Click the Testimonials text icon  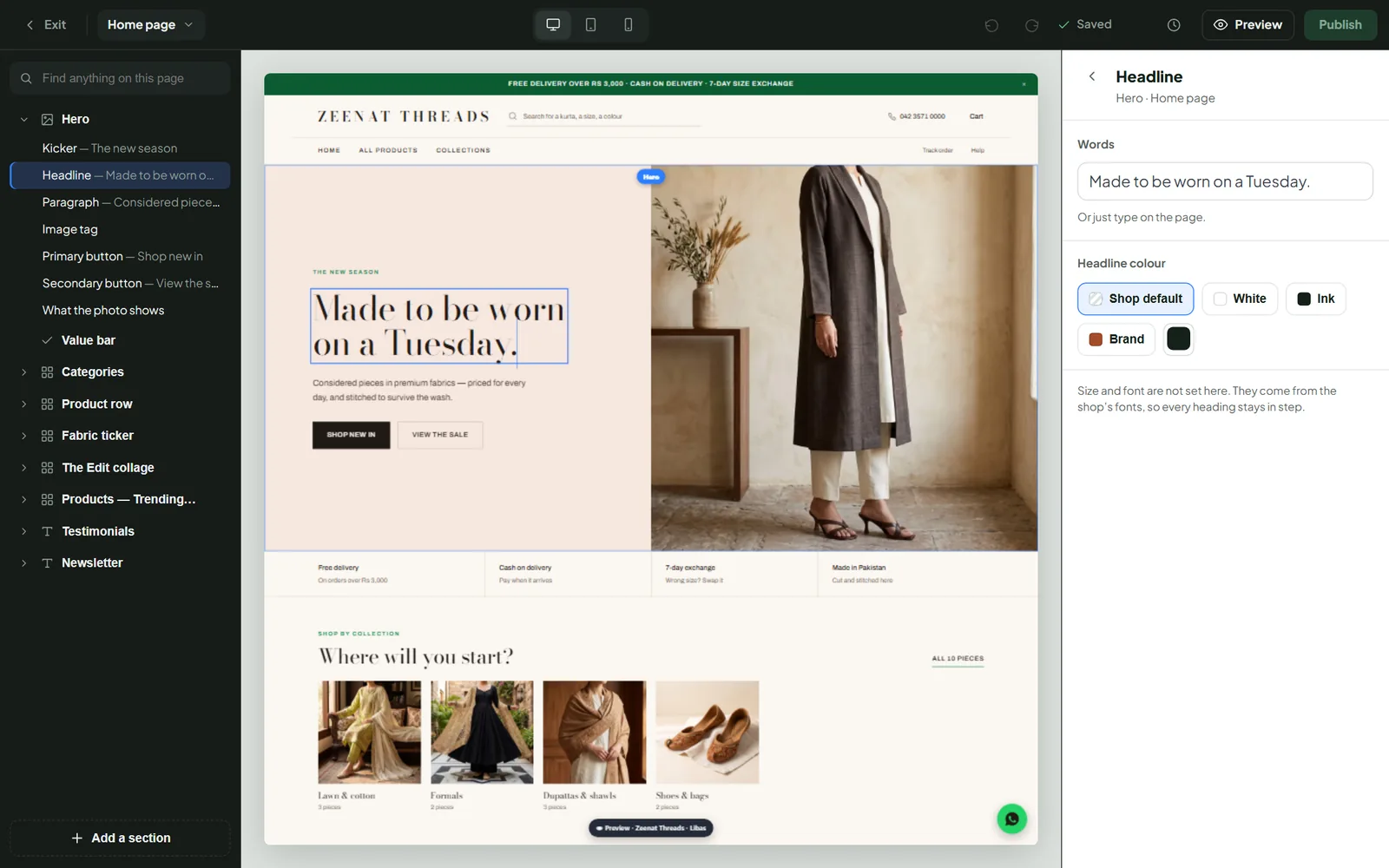48,531
